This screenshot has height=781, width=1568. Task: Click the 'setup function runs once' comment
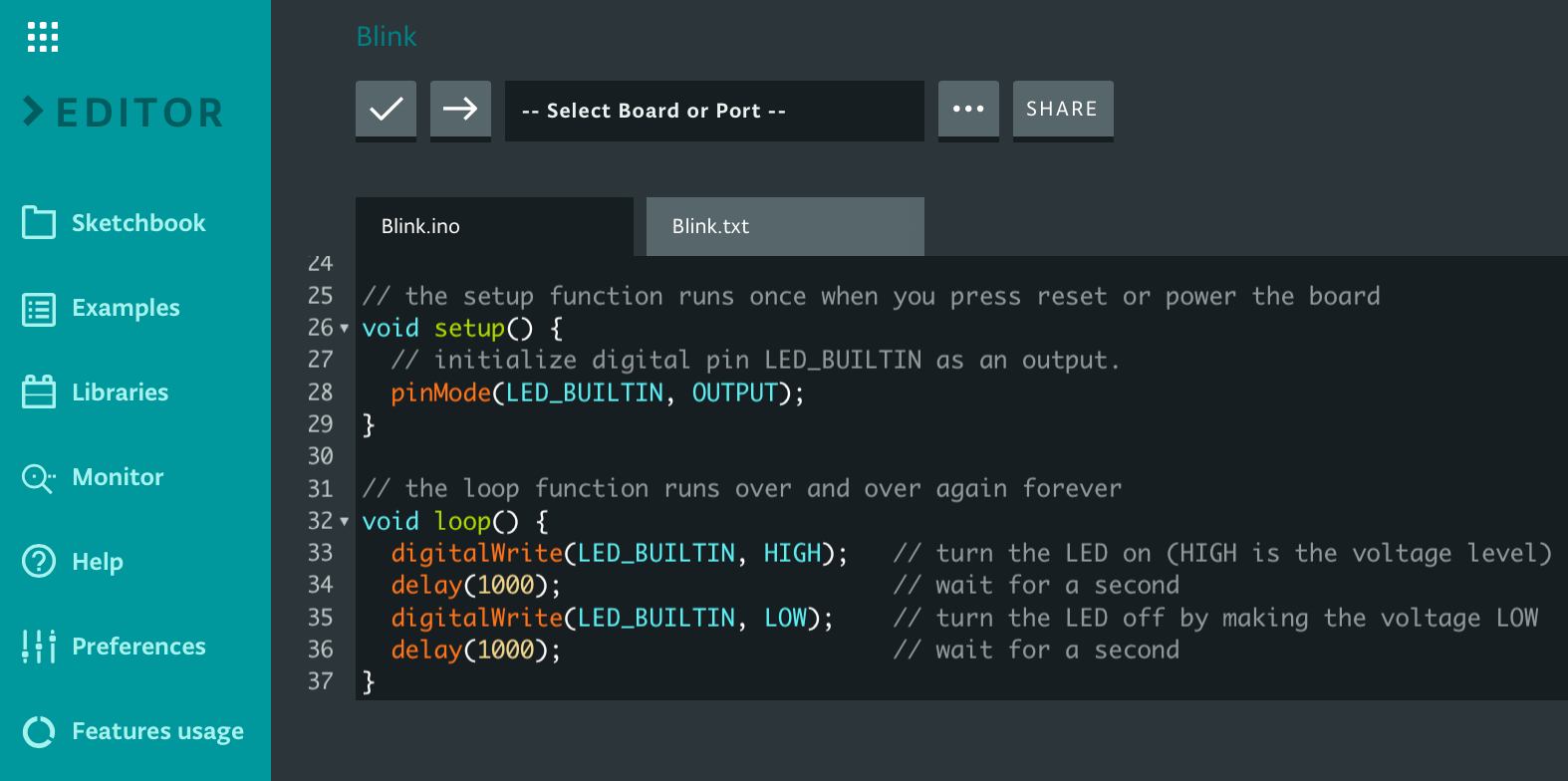coord(872,296)
